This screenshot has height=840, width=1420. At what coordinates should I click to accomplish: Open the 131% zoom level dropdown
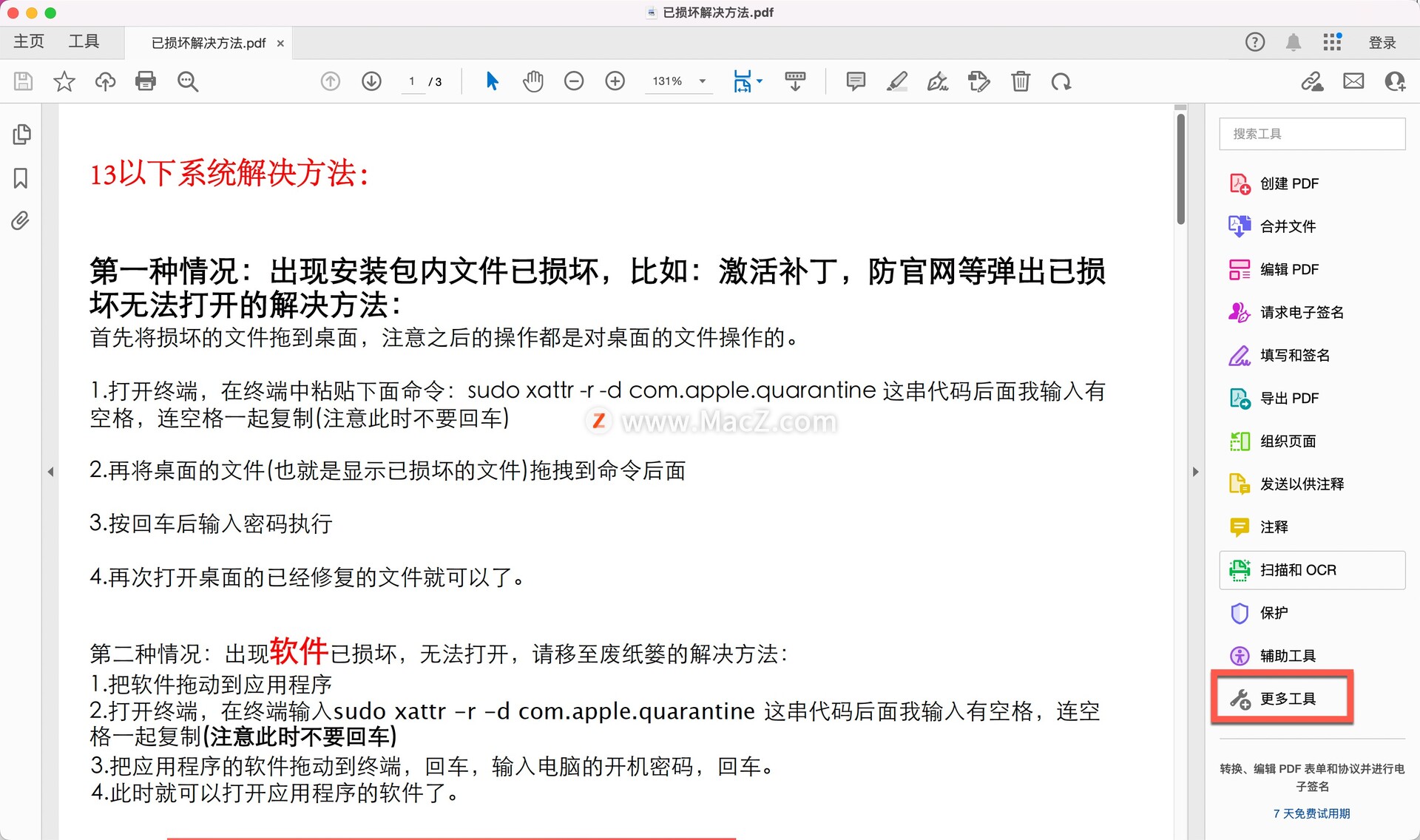click(679, 81)
